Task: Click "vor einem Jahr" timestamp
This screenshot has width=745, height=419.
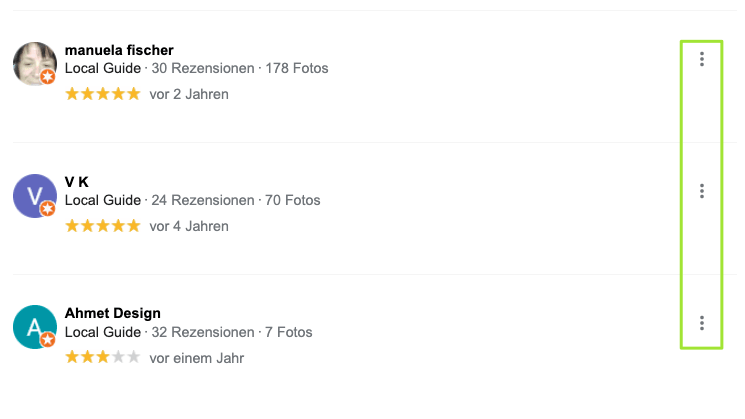Action: (x=197, y=358)
